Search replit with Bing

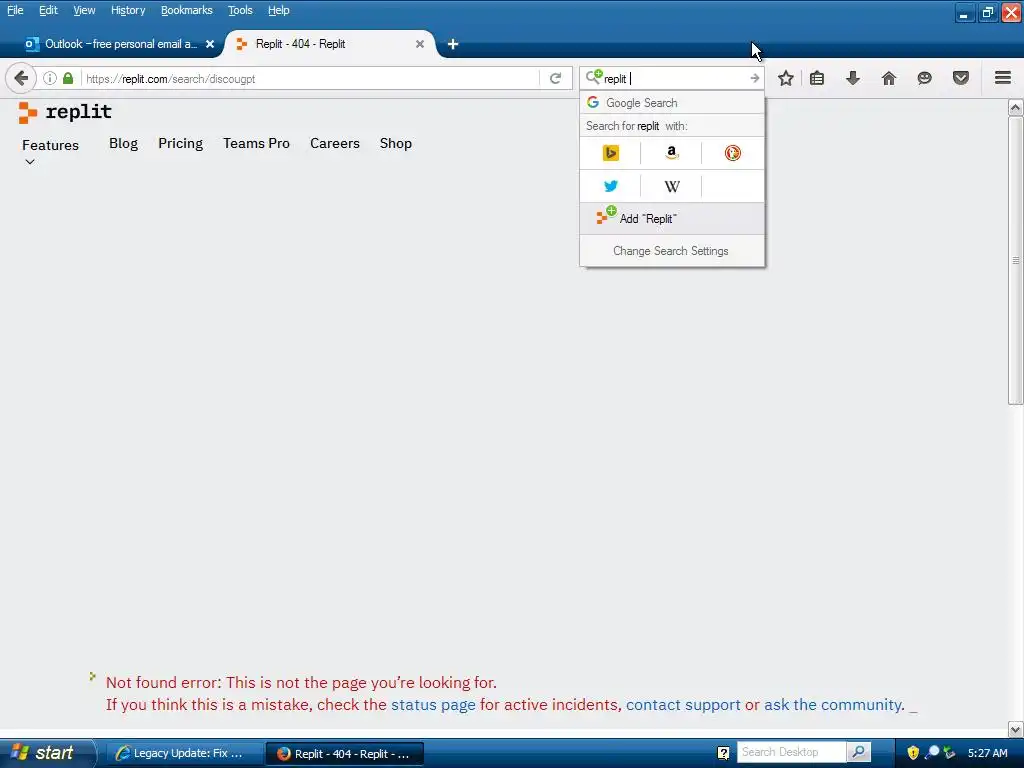click(611, 153)
